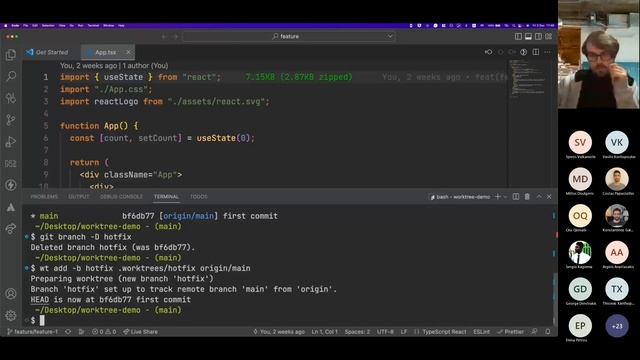Open the editor More Actions ellipsis
This screenshot has height=360, width=640.
click(x=547, y=52)
